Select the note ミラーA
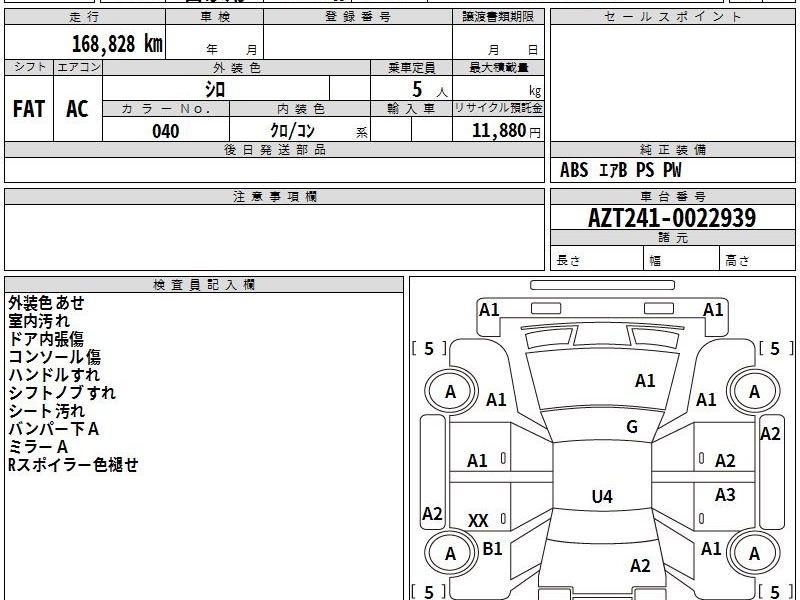800x600 pixels. coord(38,447)
